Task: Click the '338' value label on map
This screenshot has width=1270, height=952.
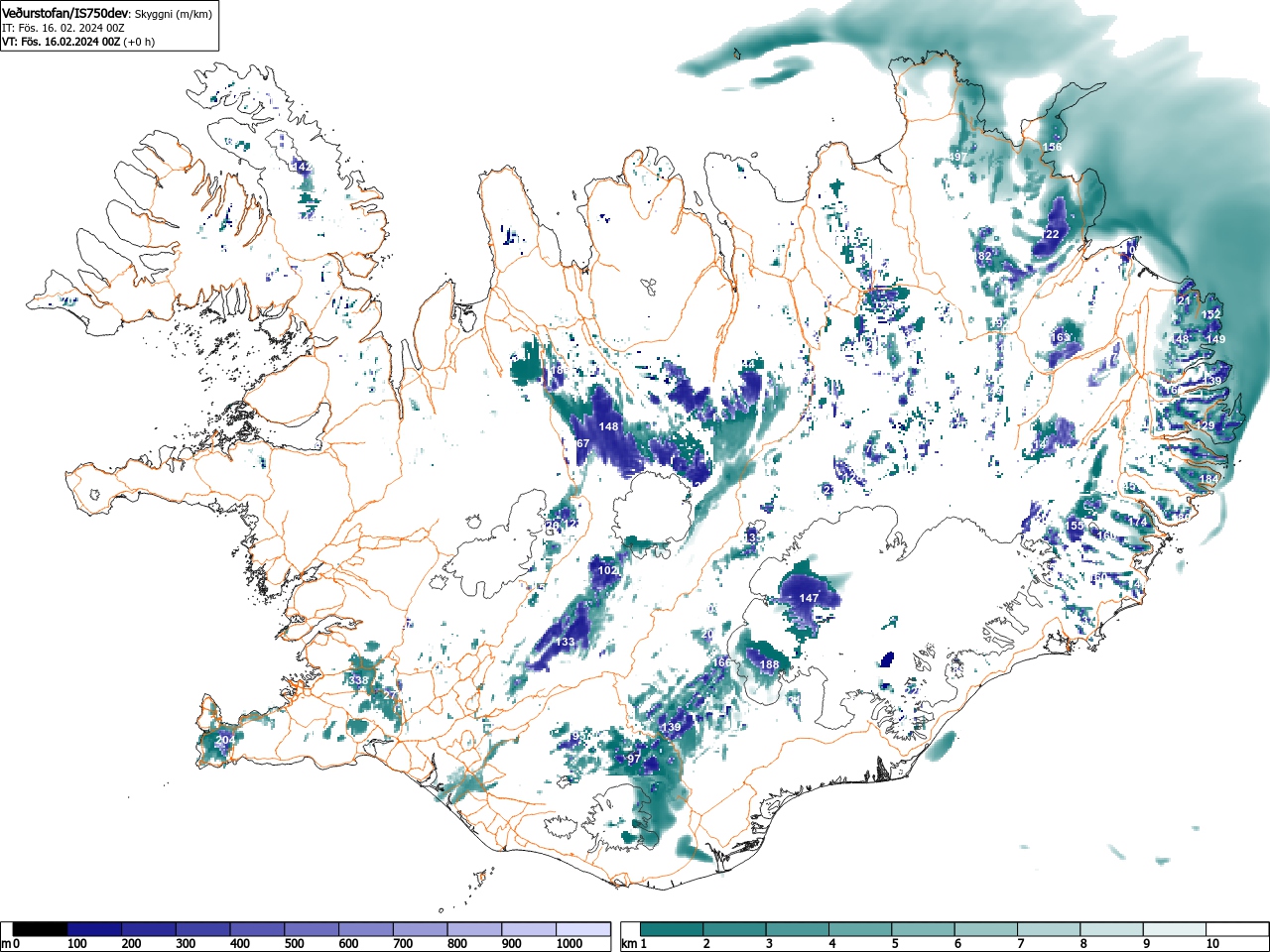Action: pyautogui.click(x=358, y=680)
